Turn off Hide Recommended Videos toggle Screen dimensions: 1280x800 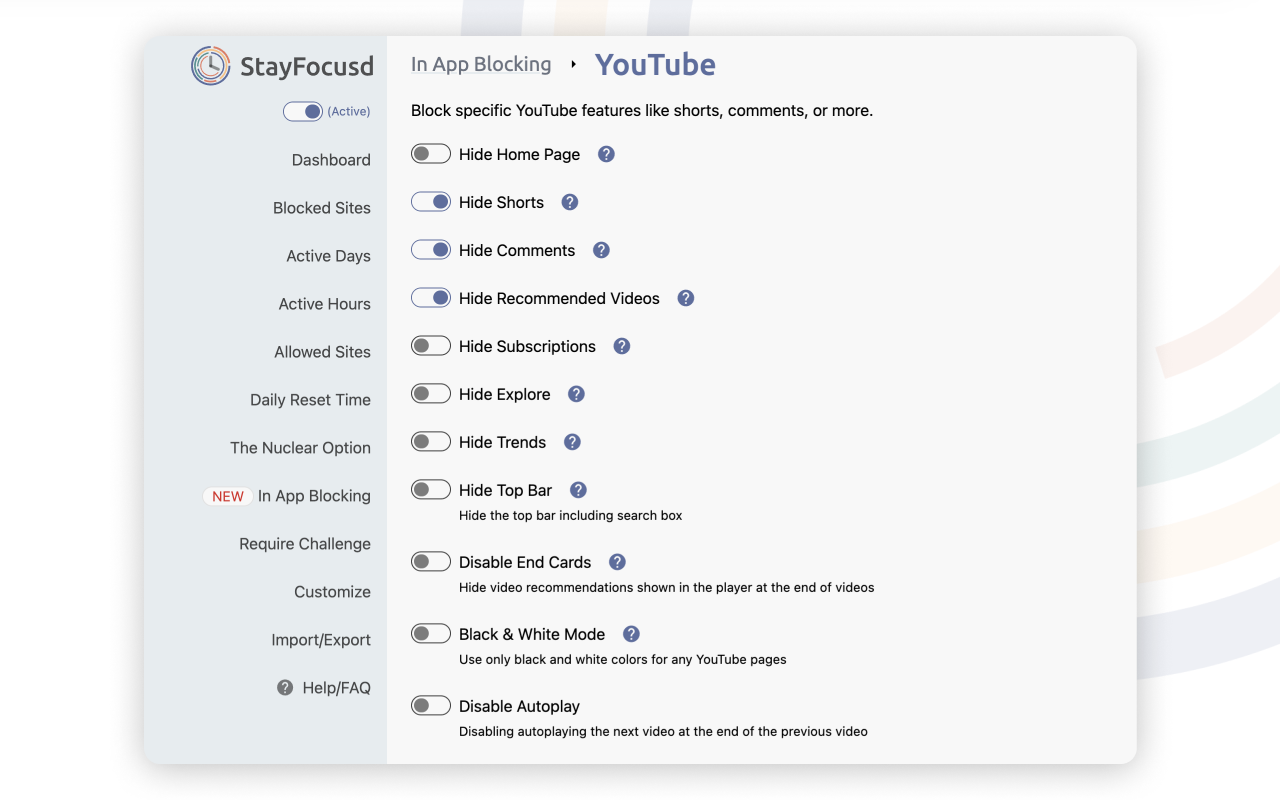click(x=431, y=298)
